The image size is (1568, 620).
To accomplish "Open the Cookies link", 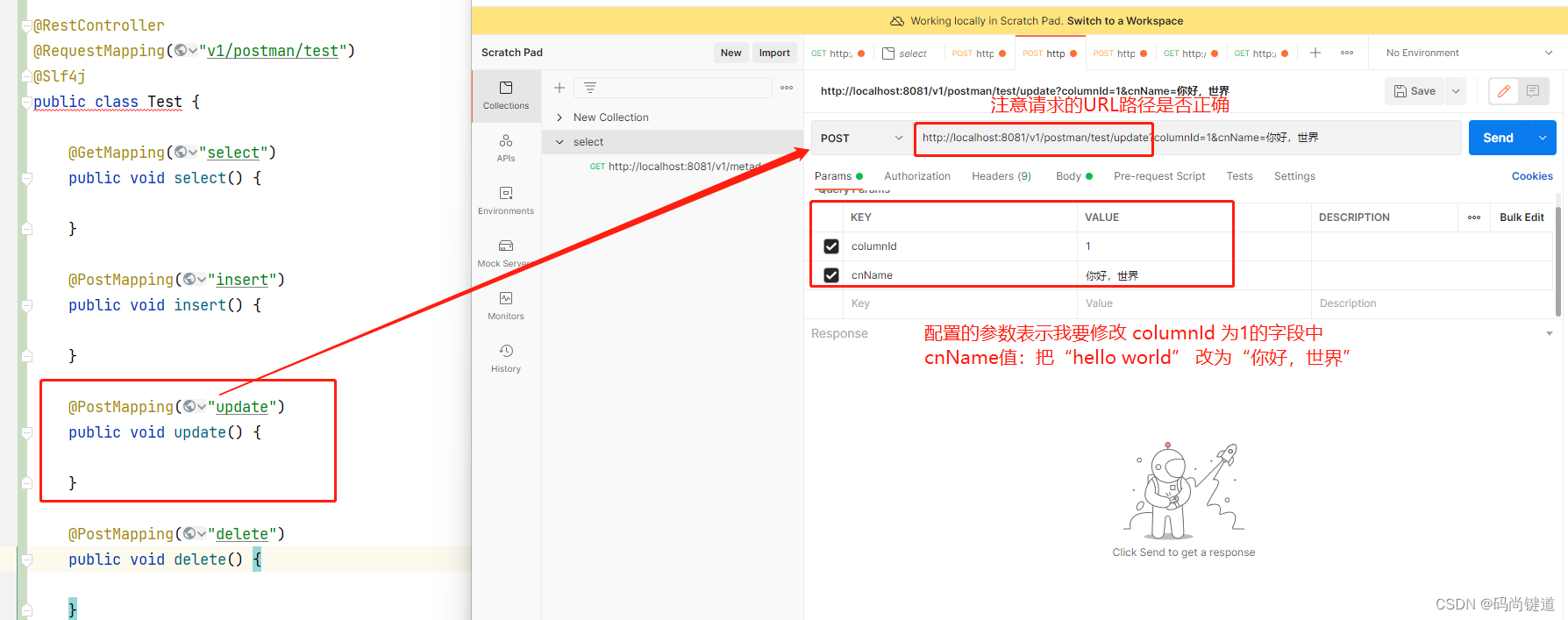I will [x=1532, y=176].
